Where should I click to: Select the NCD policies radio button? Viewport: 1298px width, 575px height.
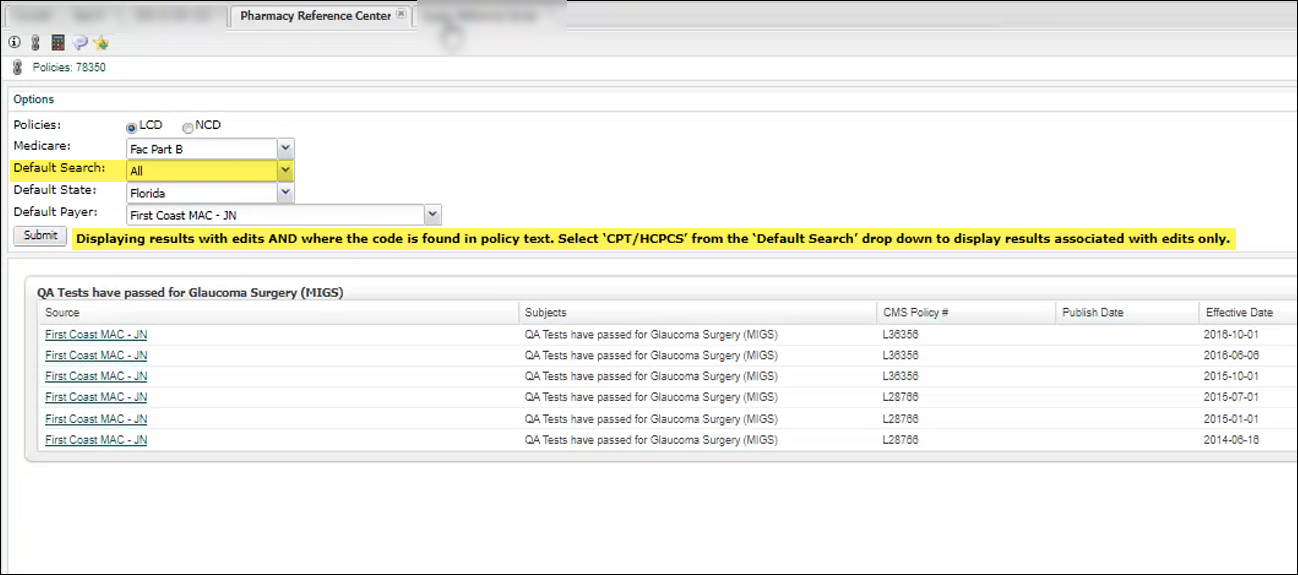click(x=187, y=127)
